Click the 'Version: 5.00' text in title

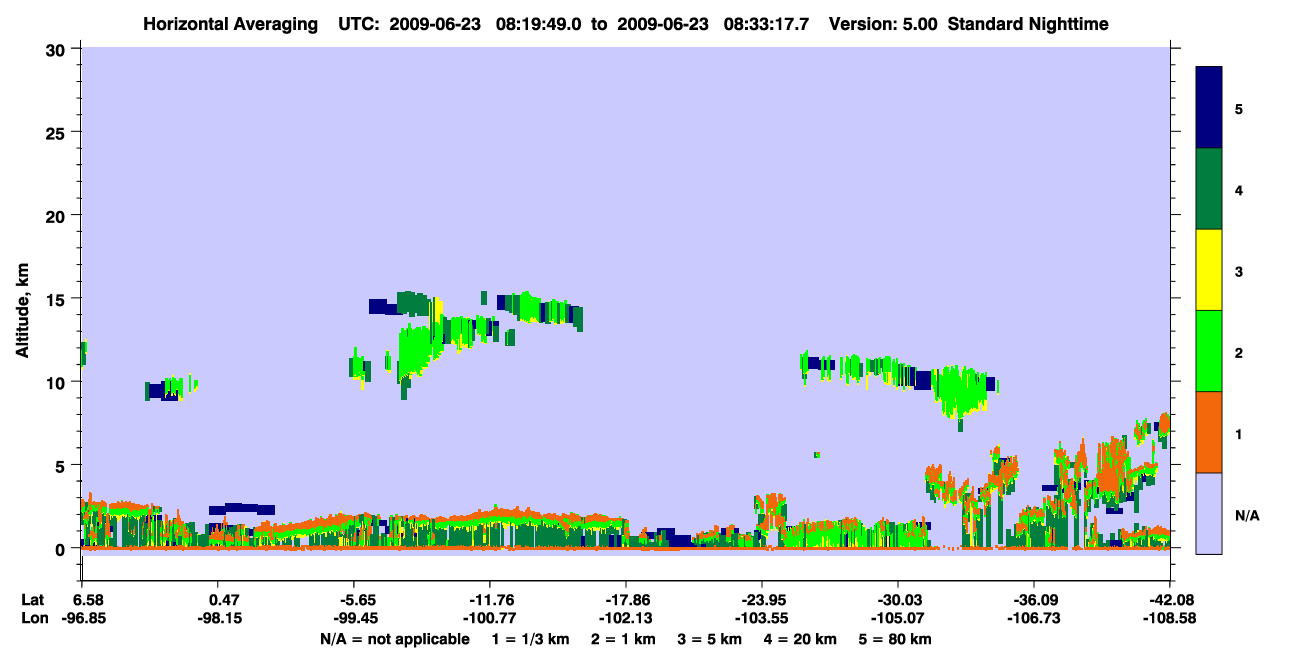[883, 23]
